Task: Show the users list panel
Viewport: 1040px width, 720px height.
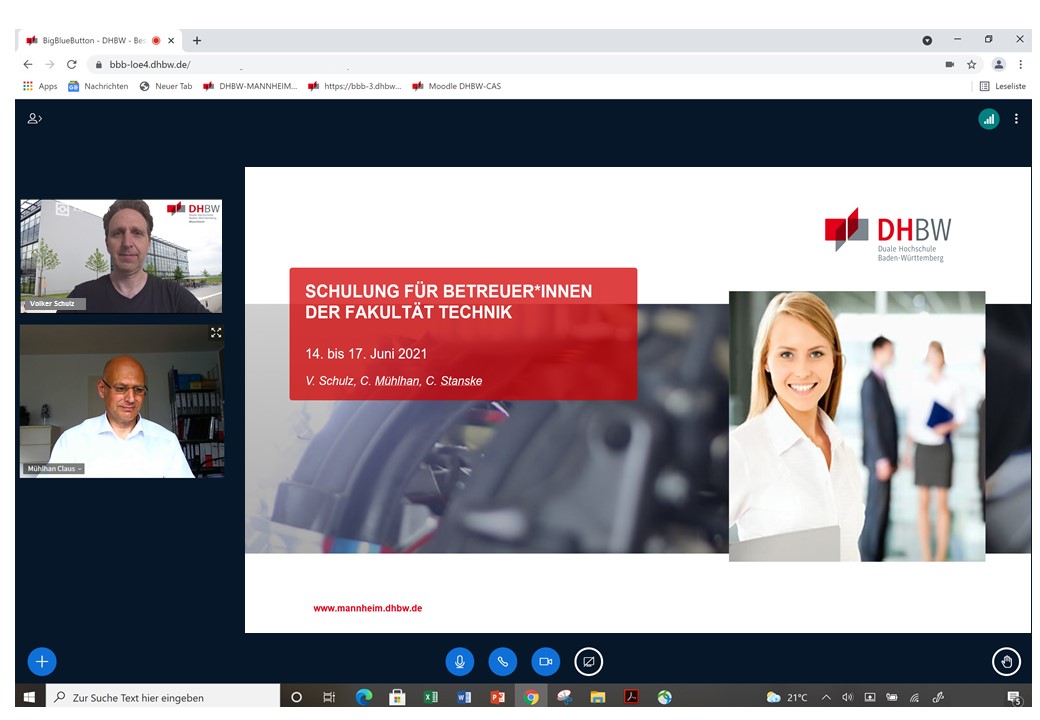Action: point(35,118)
